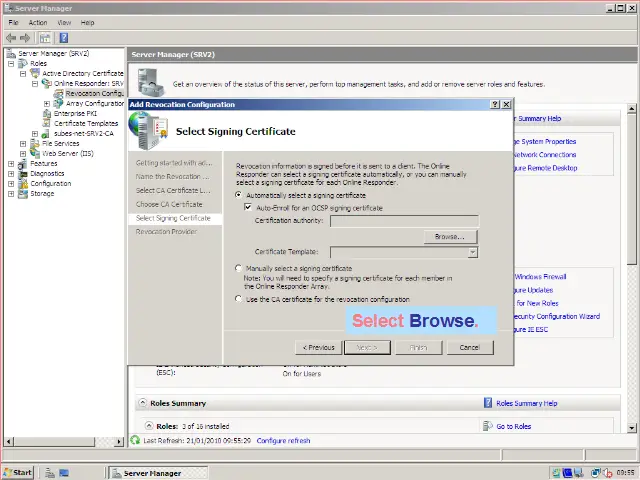Expand the Storage tree node
Viewport: 640px width, 480px height.
tap(11, 193)
